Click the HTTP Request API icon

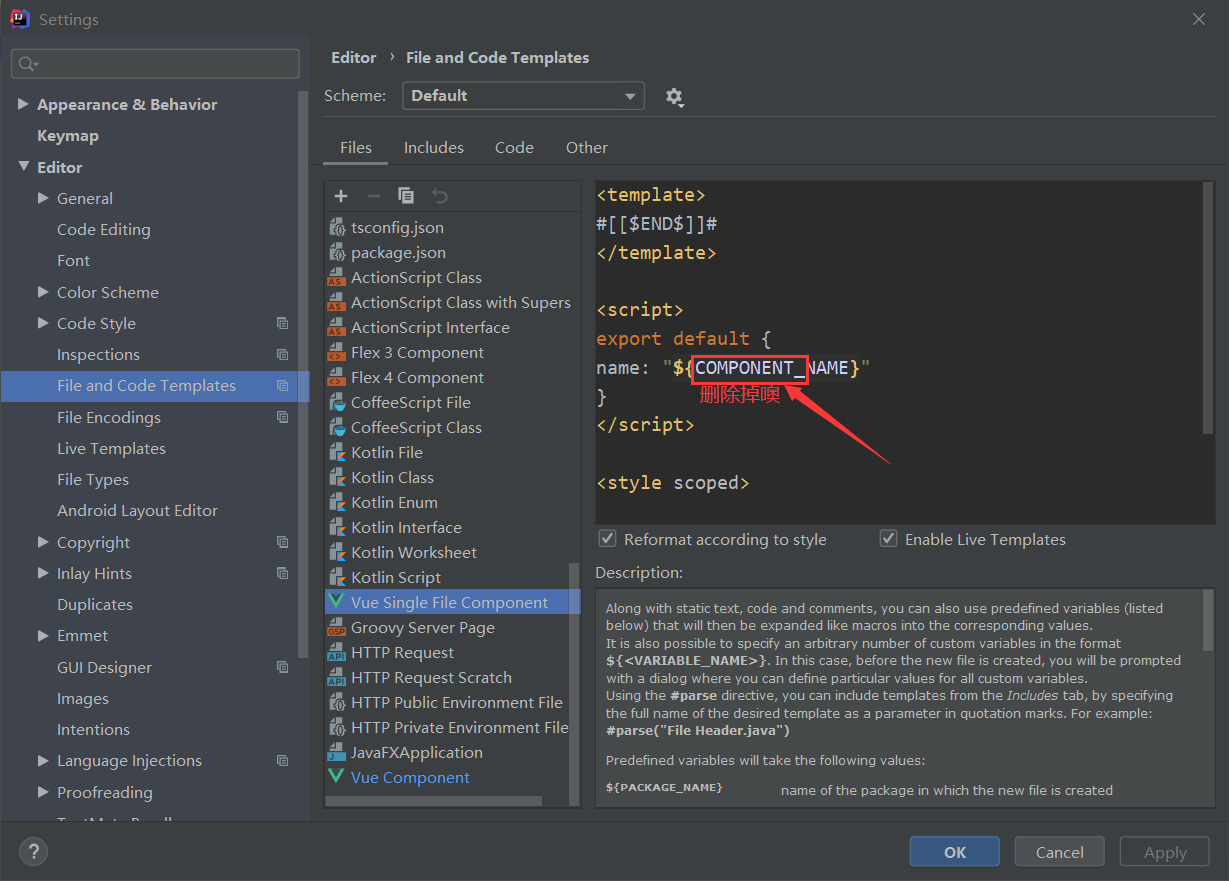[x=336, y=653]
